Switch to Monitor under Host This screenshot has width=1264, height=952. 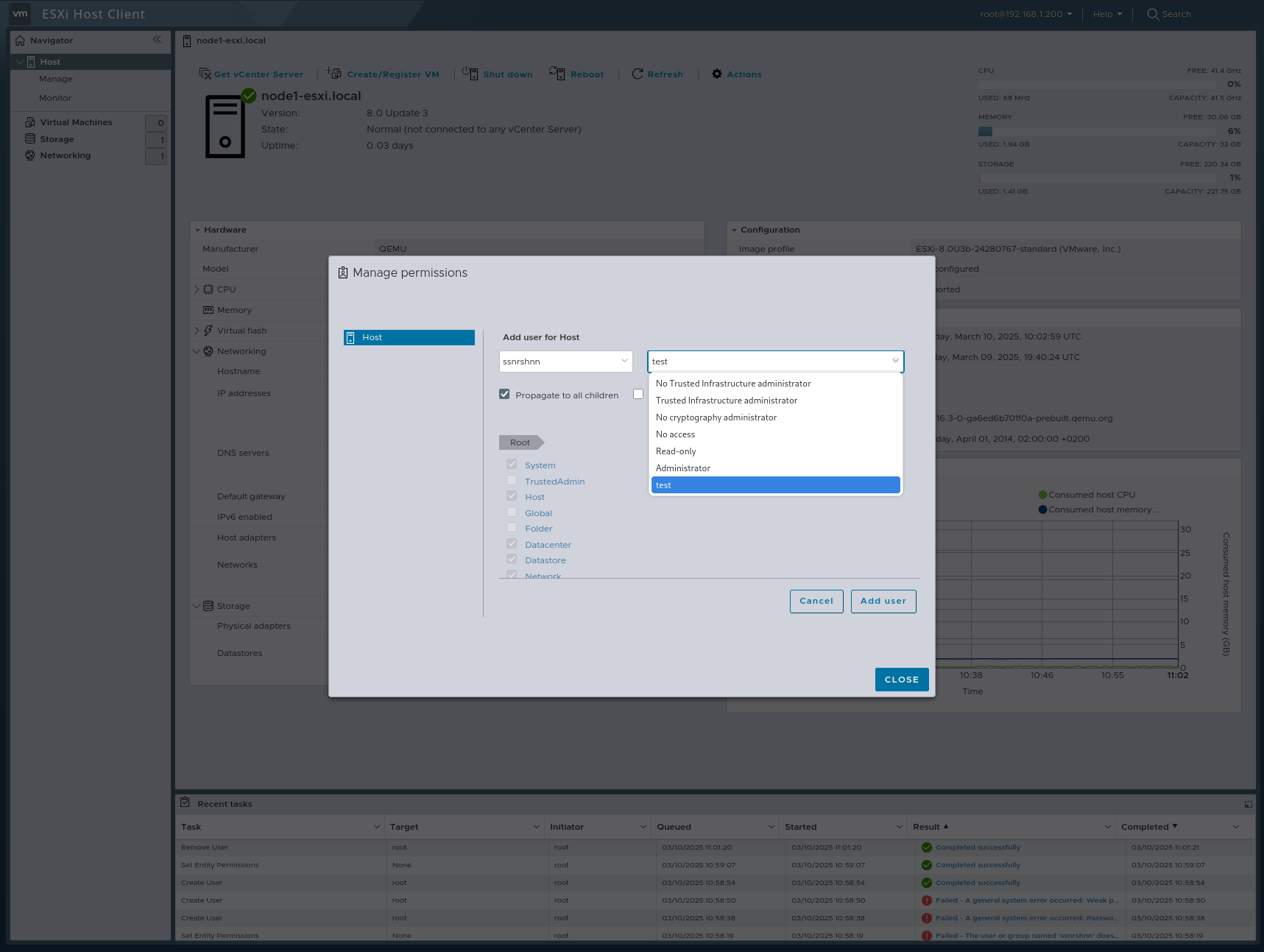click(x=55, y=97)
